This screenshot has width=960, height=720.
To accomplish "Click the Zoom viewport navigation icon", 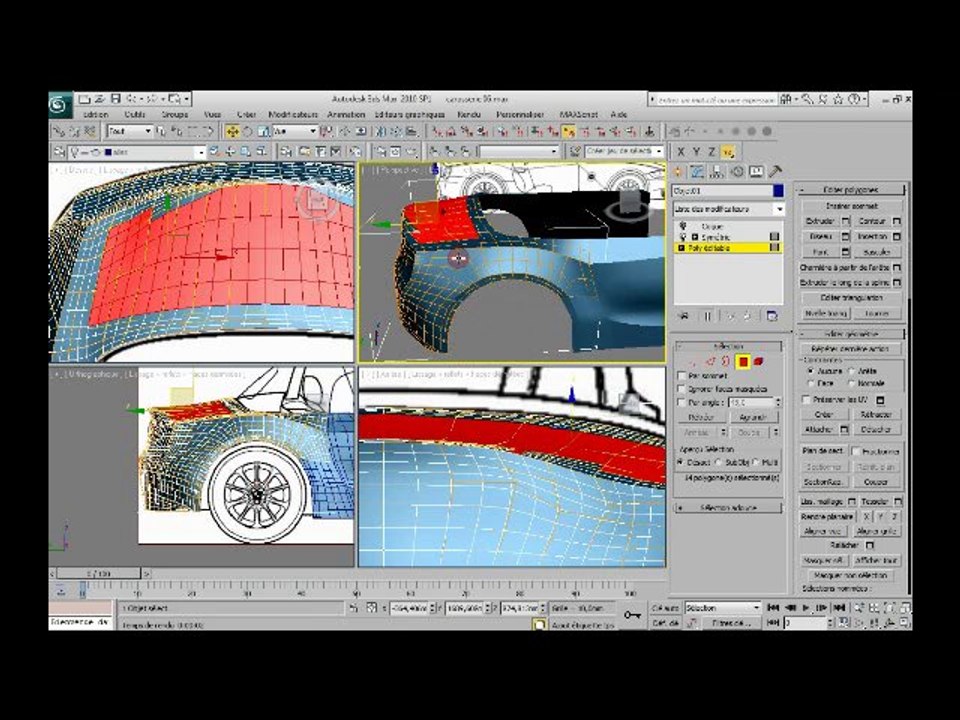I will point(860,608).
